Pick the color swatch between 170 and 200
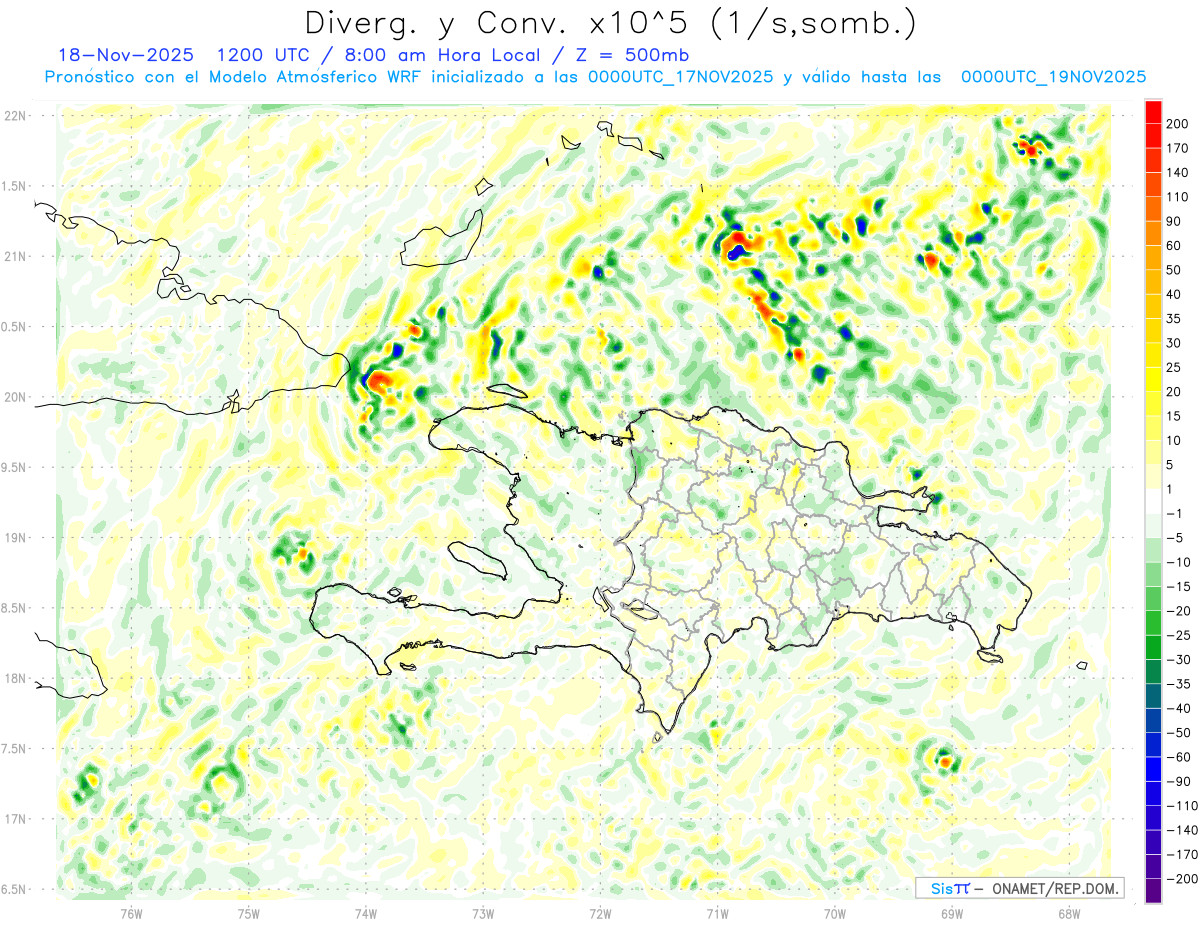This screenshot has width=1200, height=927. pyautogui.click(x=1154, y=136)
